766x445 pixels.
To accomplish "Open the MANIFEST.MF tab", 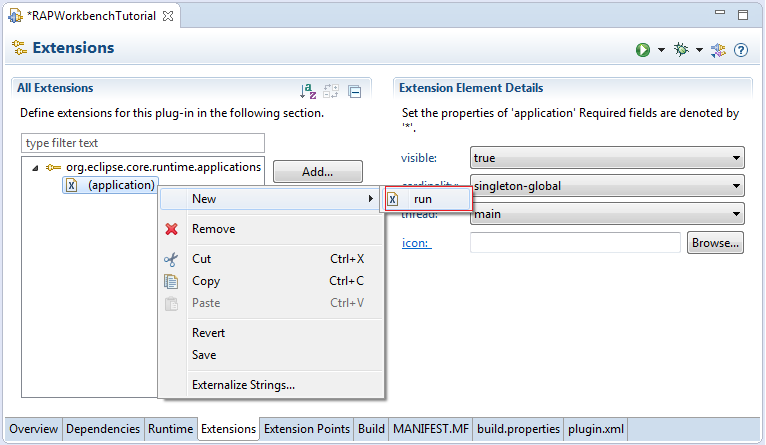I will (430, 429).
